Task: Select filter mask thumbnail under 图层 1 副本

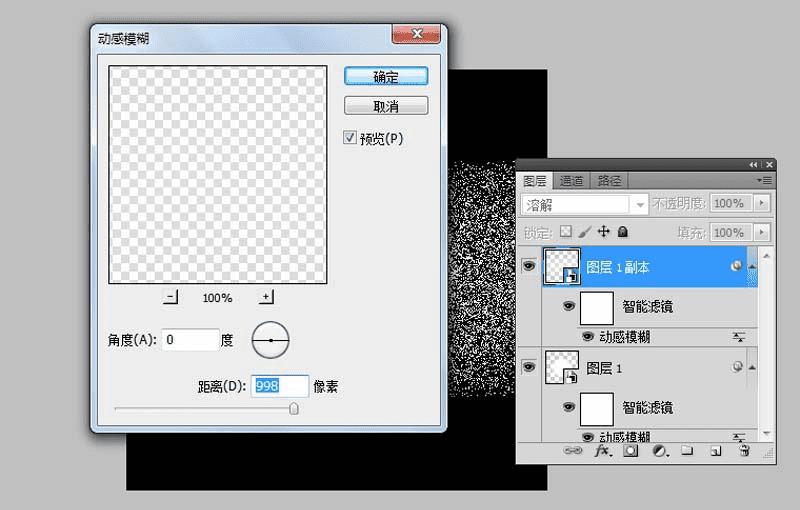Action: [x=596, y=308]
